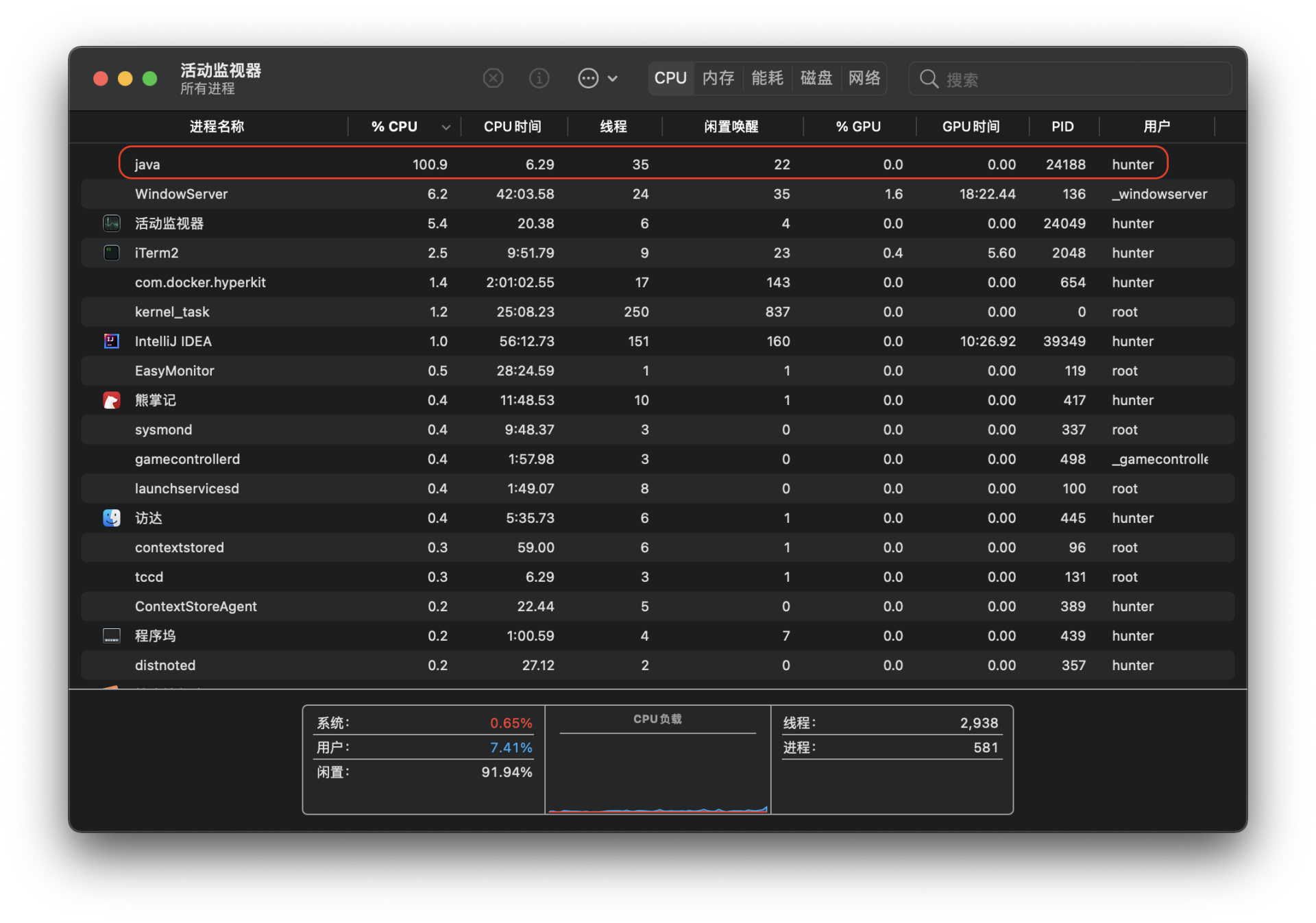Sort by 进程名称 column header
Viewport: 1316px width, 923px height.
click(217, 127)
